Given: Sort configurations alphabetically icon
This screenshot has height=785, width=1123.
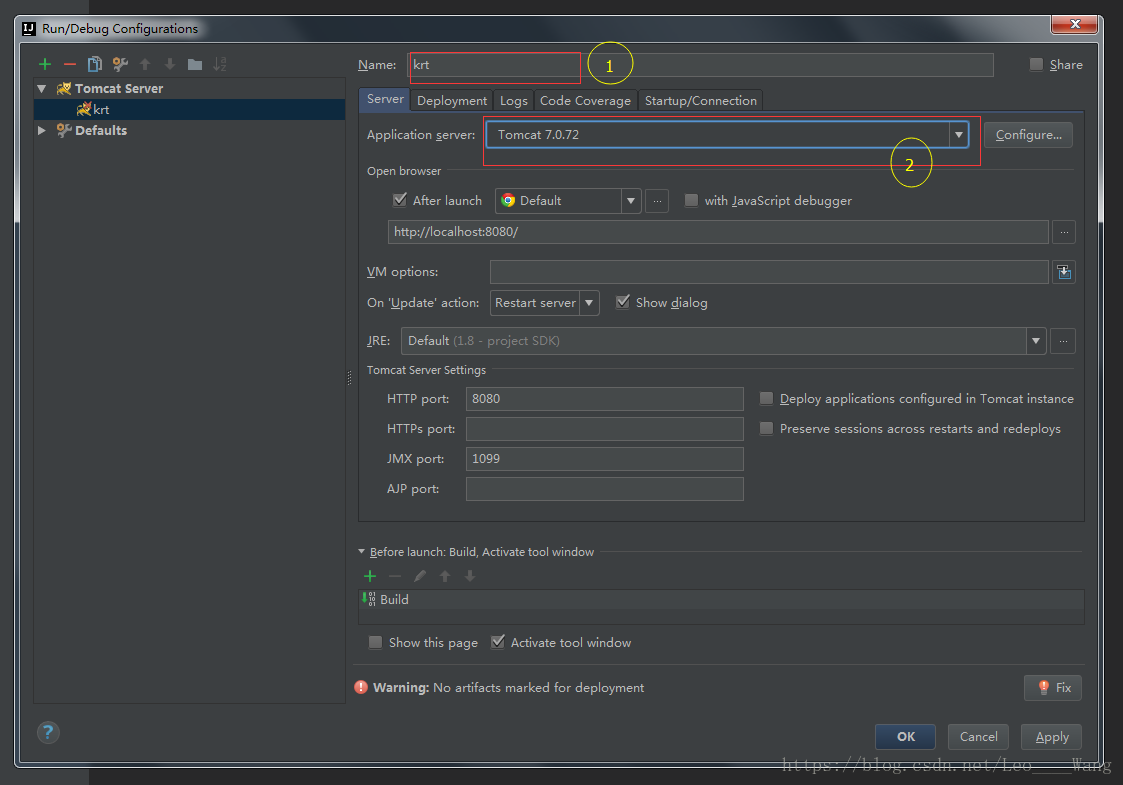Looking at the screenshot, I should click(220, 64).
